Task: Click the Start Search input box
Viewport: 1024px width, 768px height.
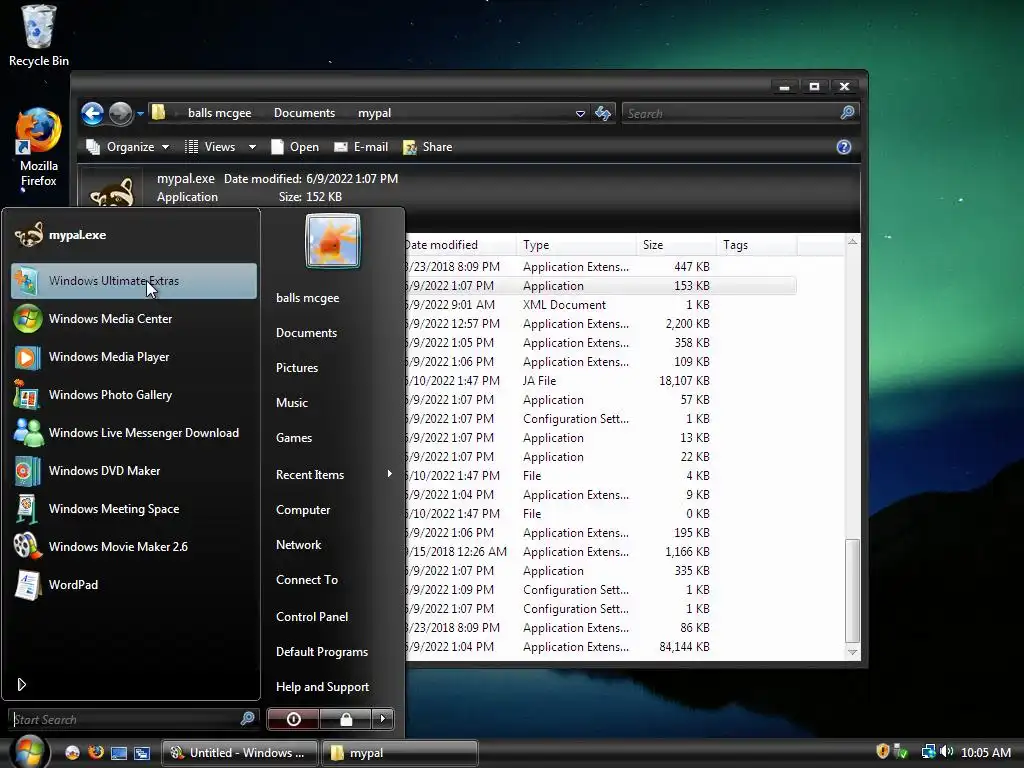Action: click(125, 719)
